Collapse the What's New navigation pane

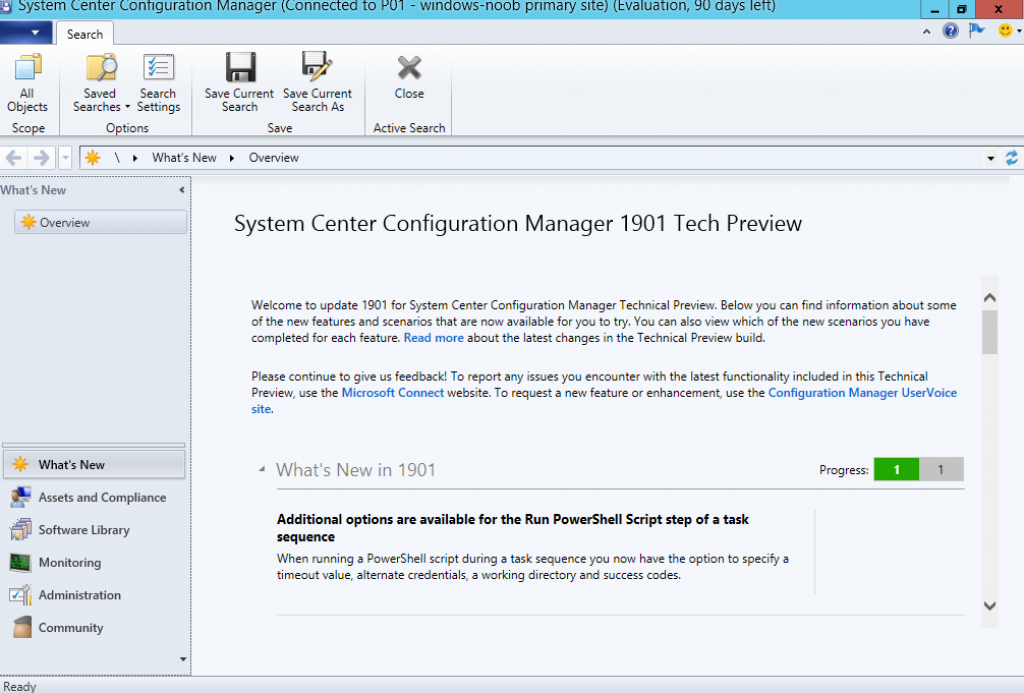182,190
